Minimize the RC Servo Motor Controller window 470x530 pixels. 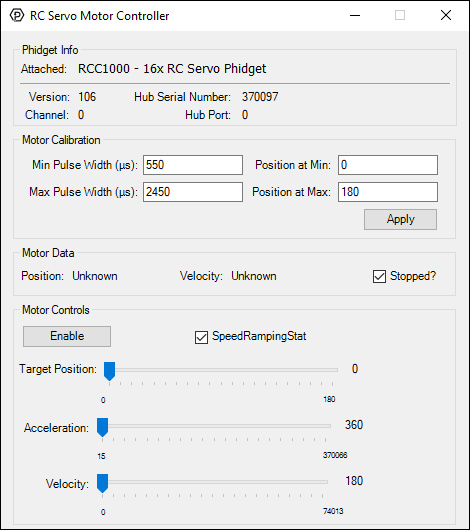pyautogui.click(x=355, y=15)
